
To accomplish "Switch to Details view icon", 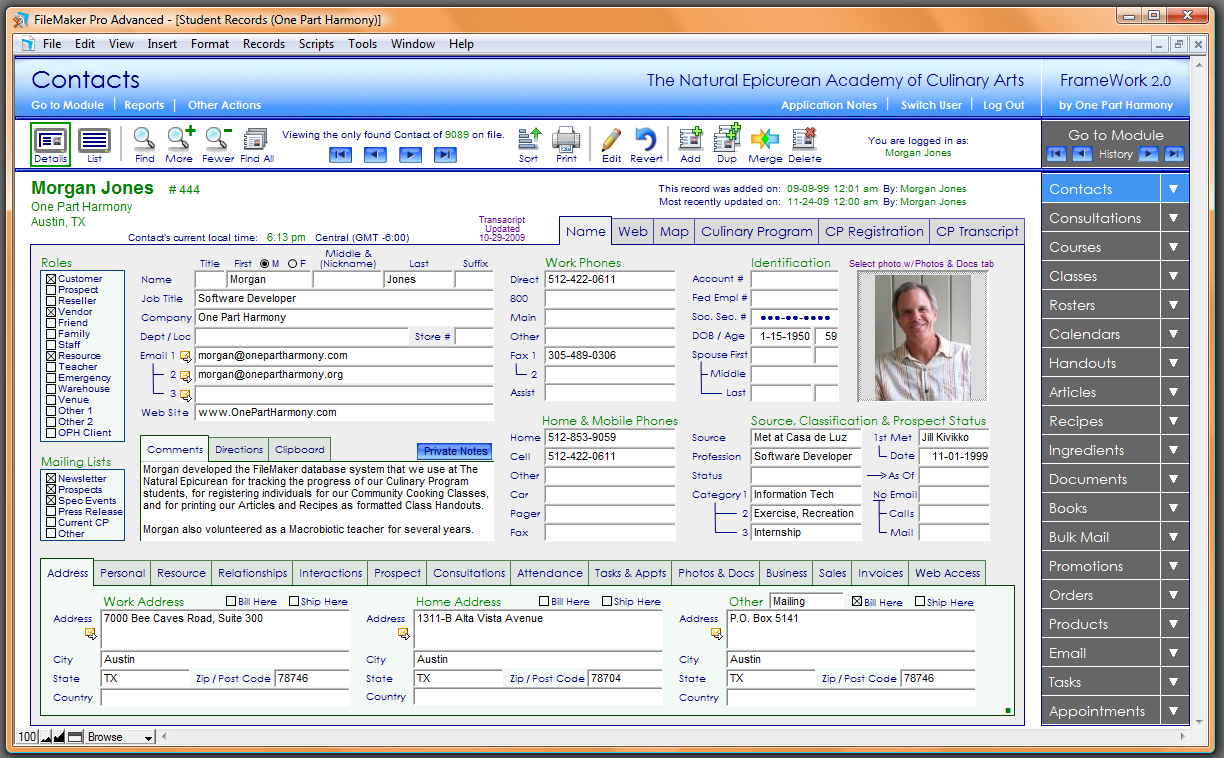I will pyautogui.click(x=50, y=144).
